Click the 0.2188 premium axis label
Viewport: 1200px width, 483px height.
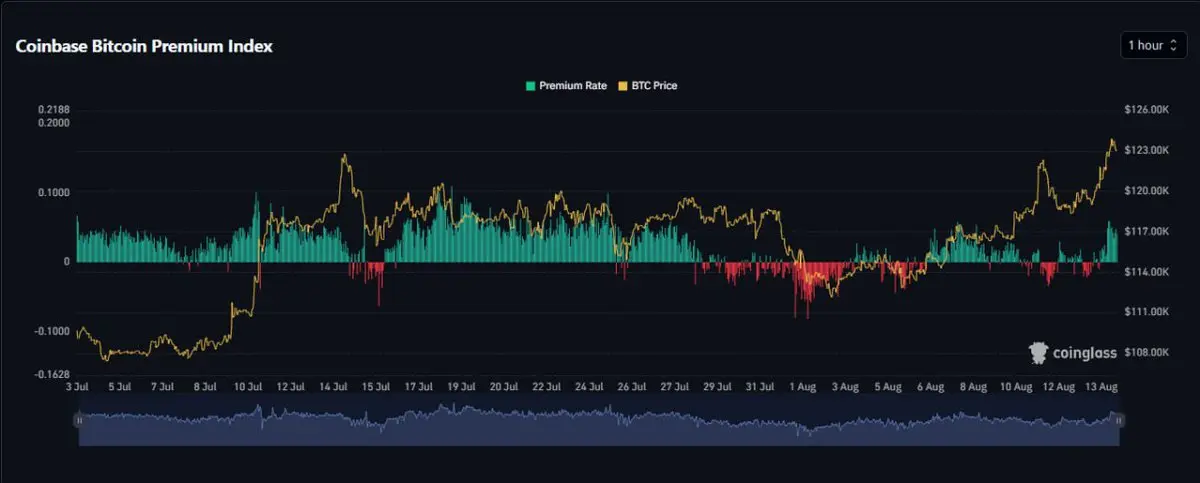click(53, 109)
